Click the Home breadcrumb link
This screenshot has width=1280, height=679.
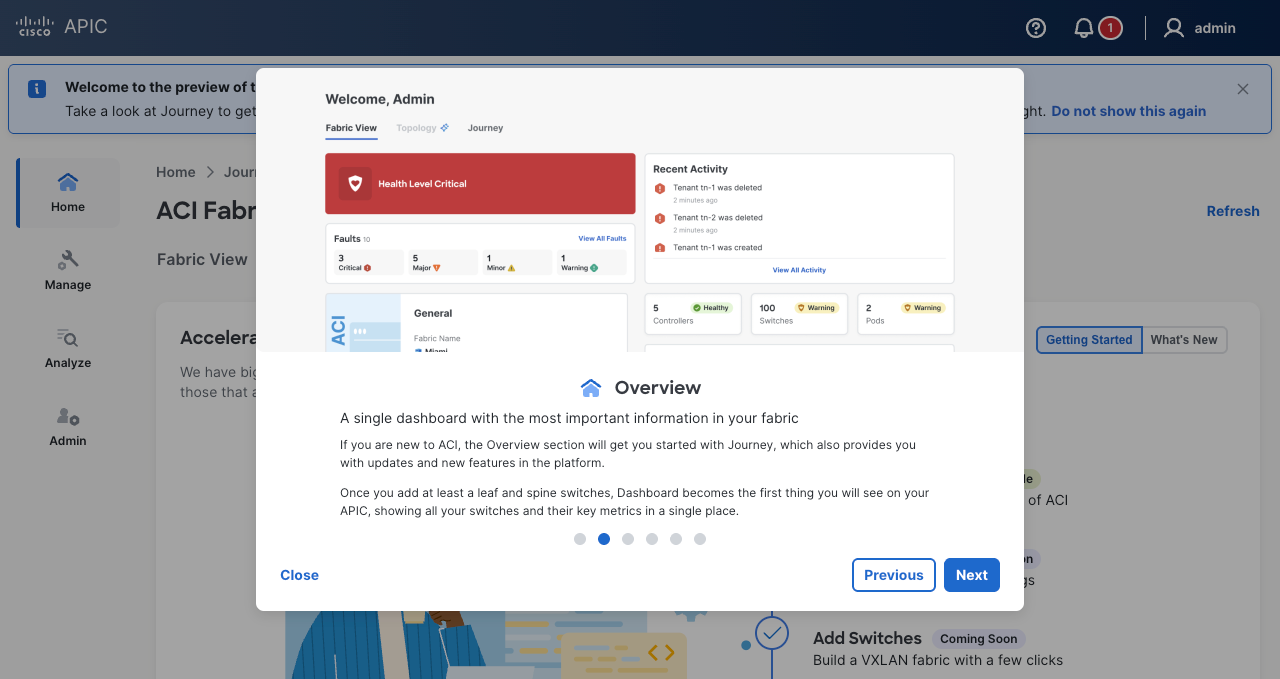pyautogui.click(x=176, y=172)
